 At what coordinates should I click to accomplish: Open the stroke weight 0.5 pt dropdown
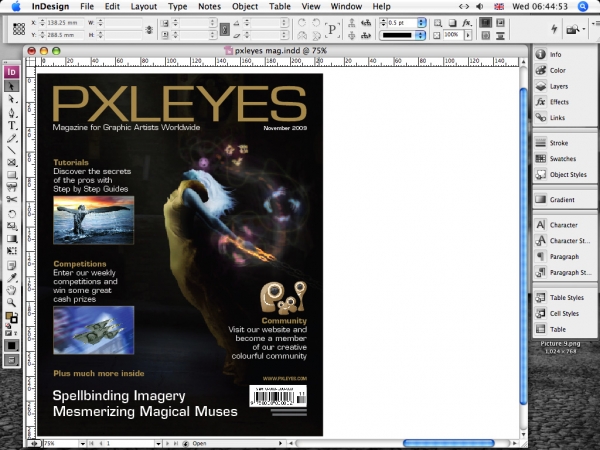(421, 23)
